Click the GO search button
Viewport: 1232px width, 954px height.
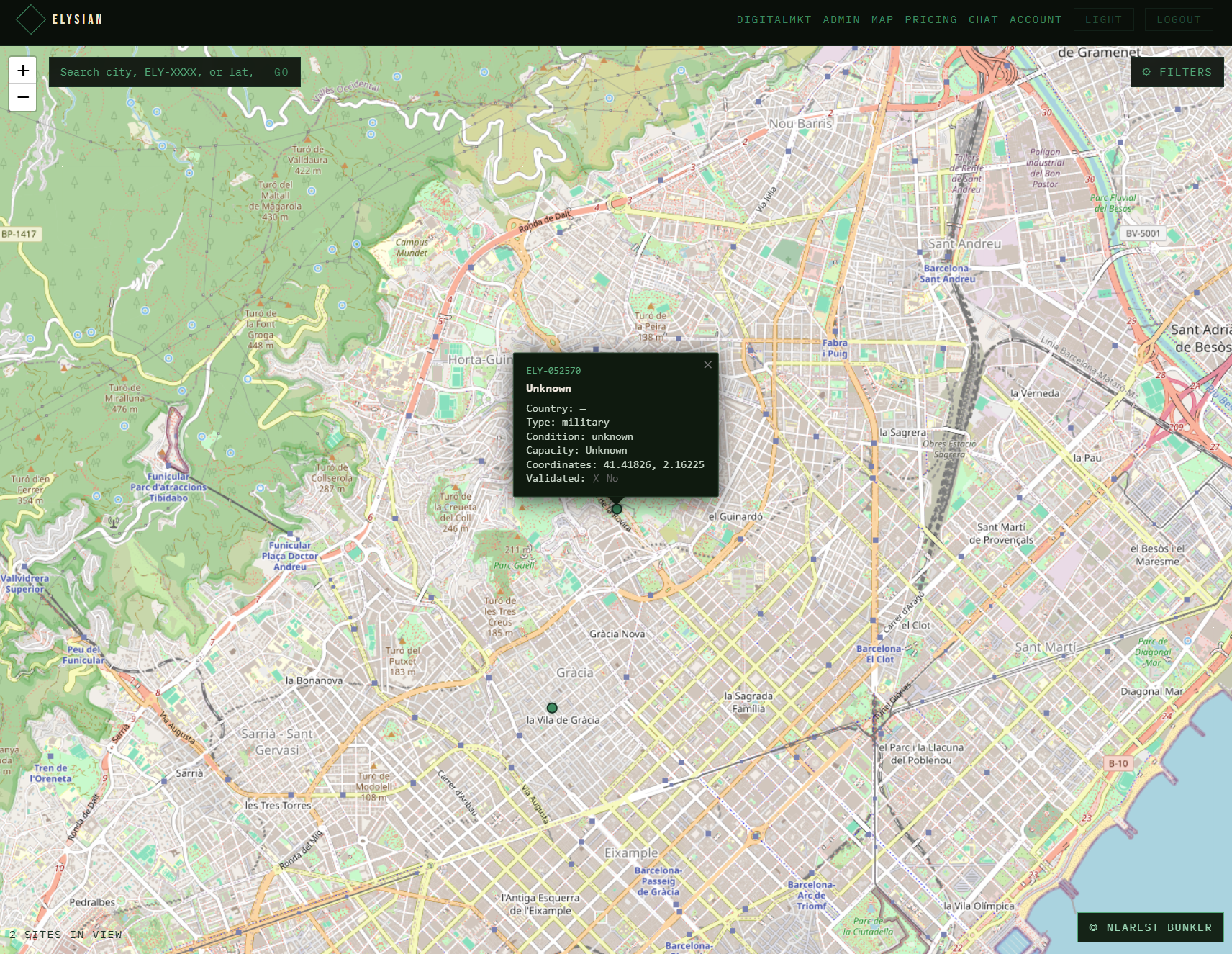(281, 72)
